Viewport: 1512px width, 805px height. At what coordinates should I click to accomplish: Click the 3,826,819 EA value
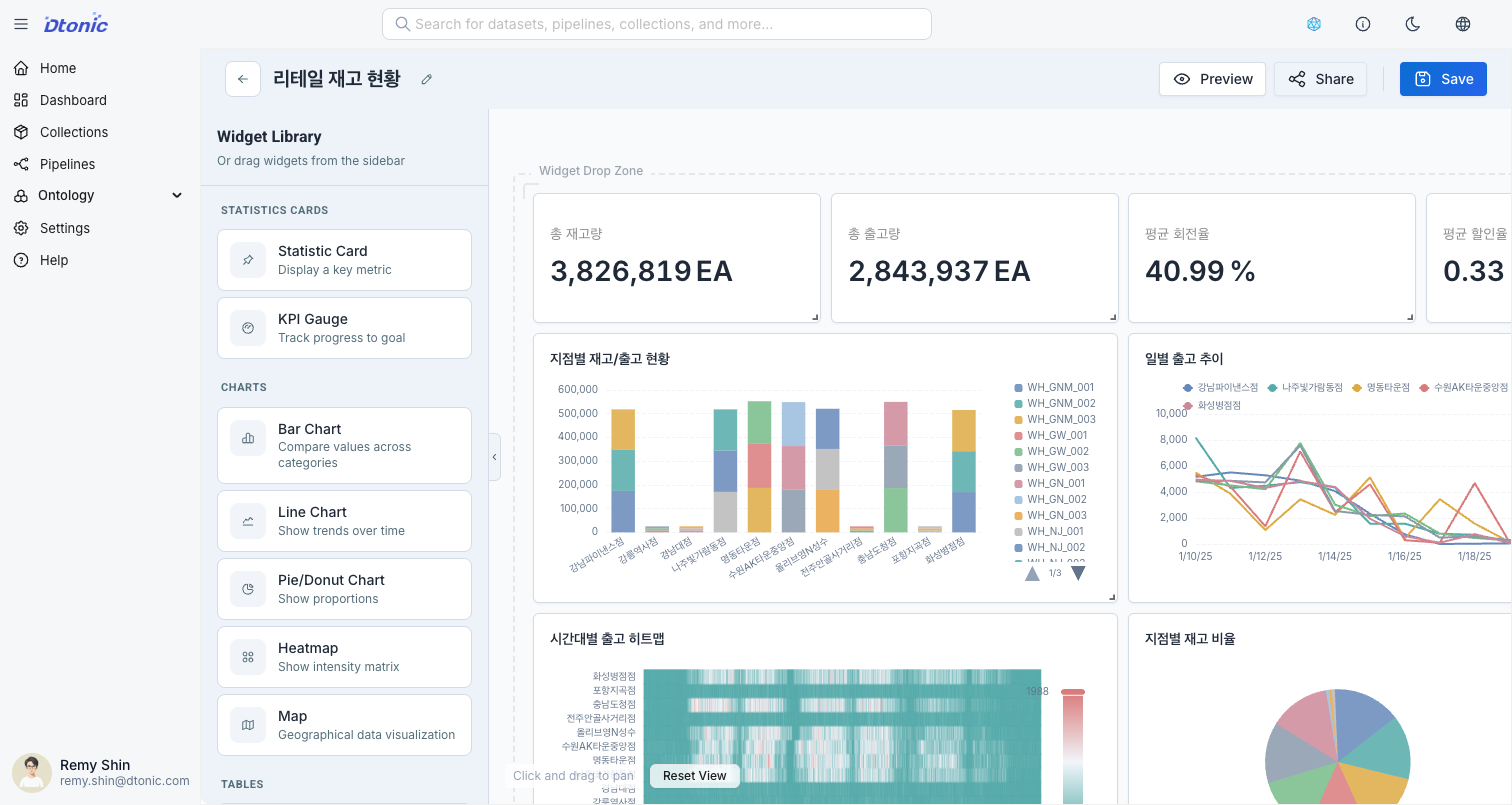pos(640,271)
